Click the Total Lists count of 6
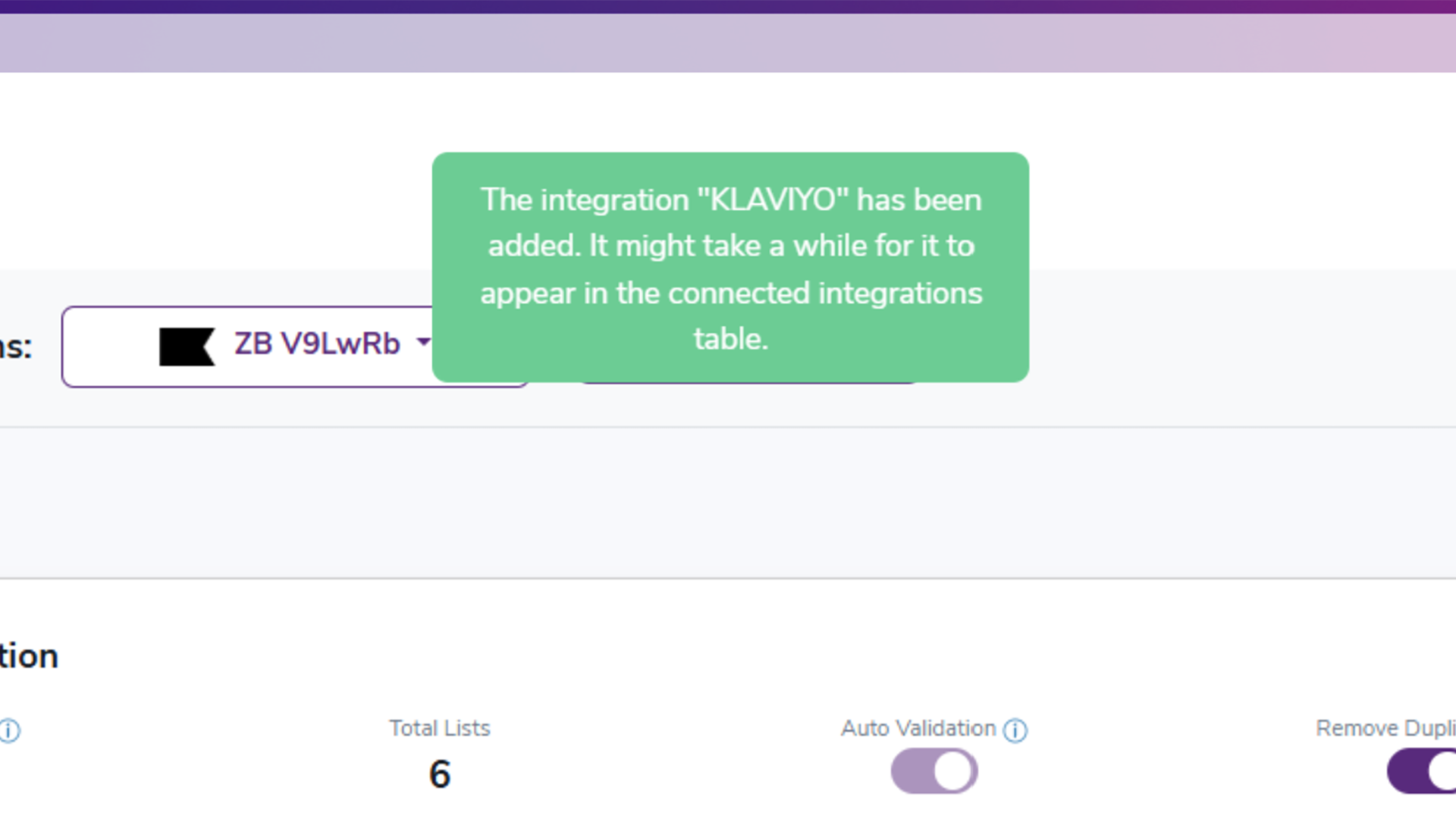This screenshot has width=1456, height=819. 440,774
